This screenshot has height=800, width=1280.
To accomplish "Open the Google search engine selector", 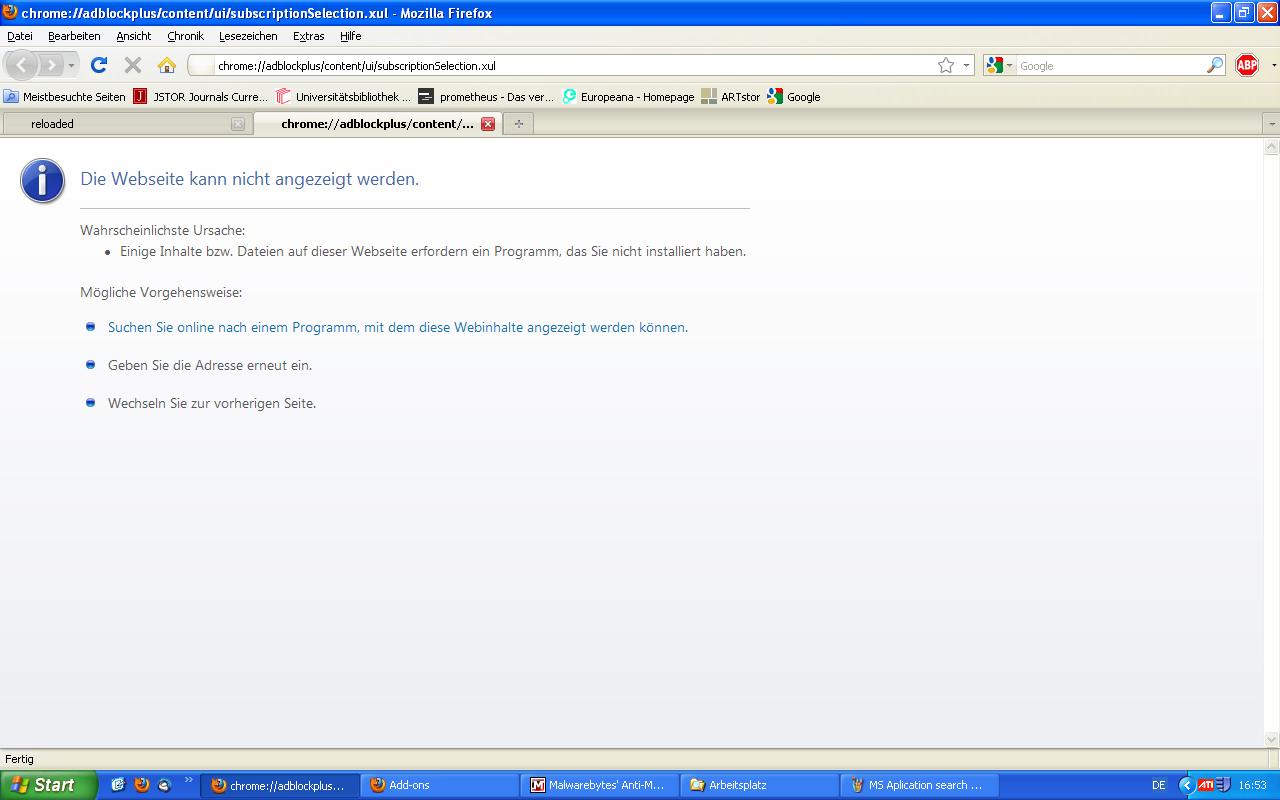I will pos(999,65).
